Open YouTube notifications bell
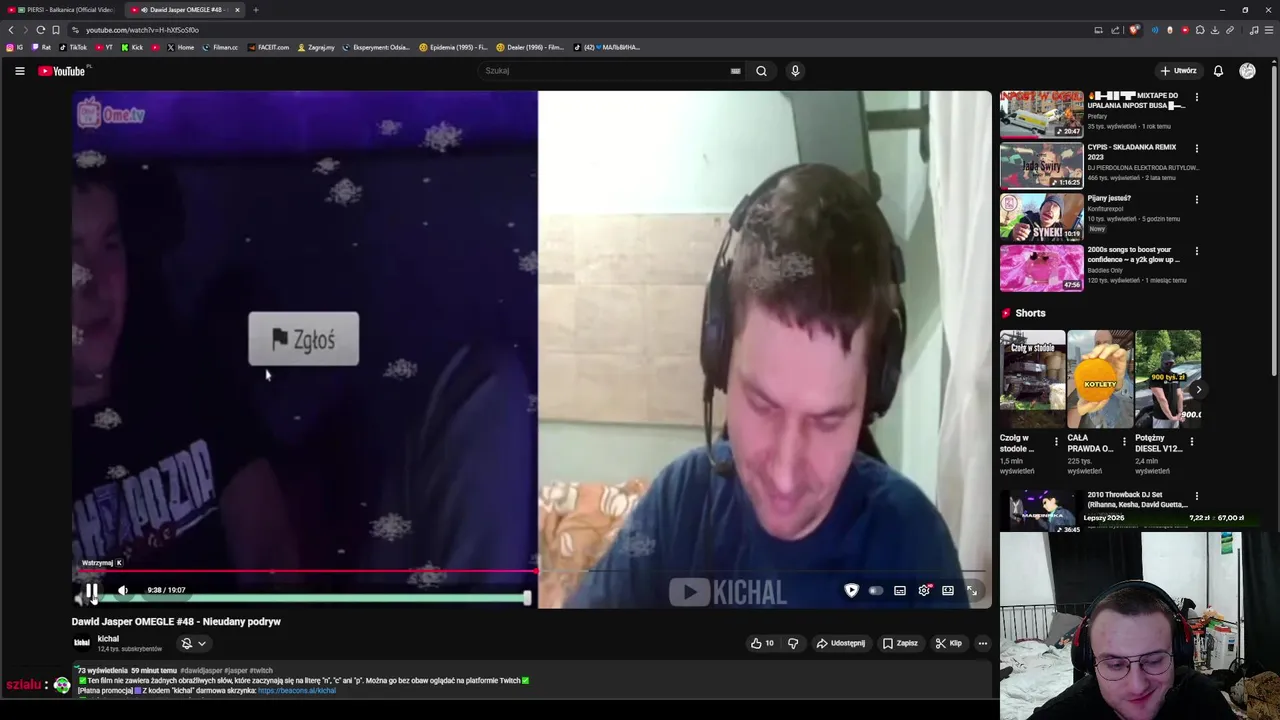Viewport: 1280px width, 720px height. [1218, 71]
